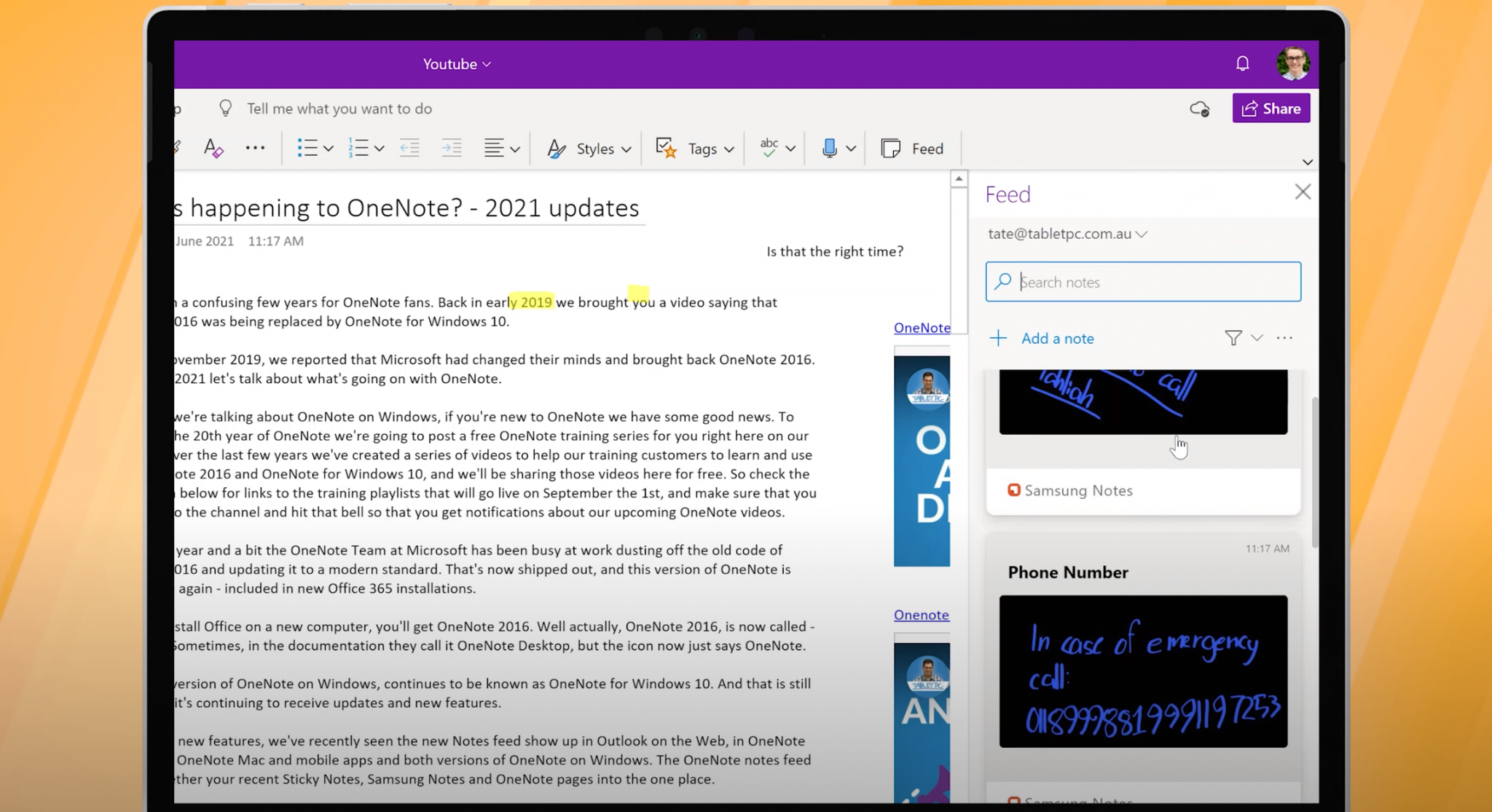Open the more options ellipsis in ribbon
Viewport: 1492px width, 812px height.
(x=255, y=148)
